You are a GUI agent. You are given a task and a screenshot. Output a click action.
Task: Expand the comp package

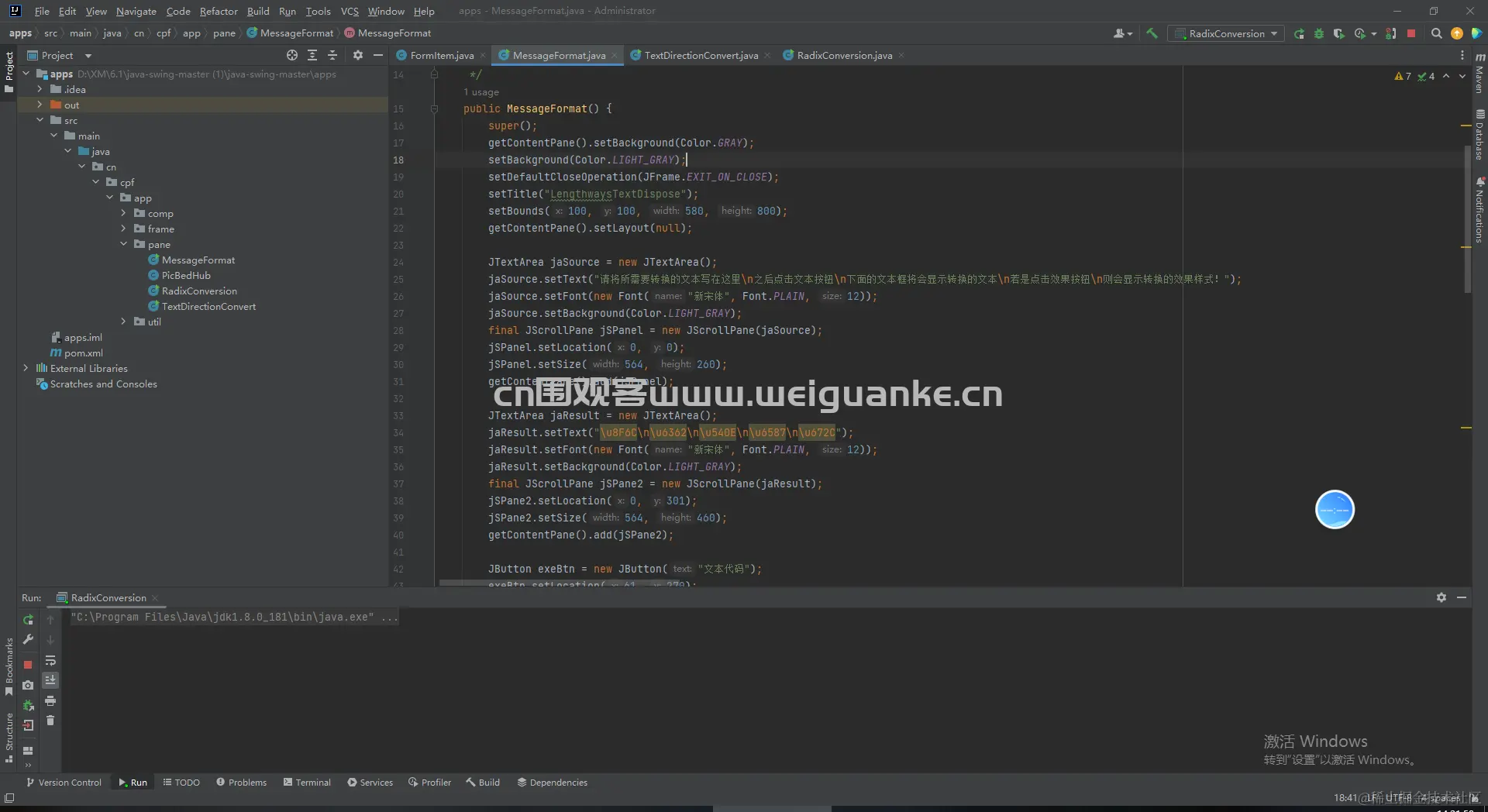tap(123, 213)
